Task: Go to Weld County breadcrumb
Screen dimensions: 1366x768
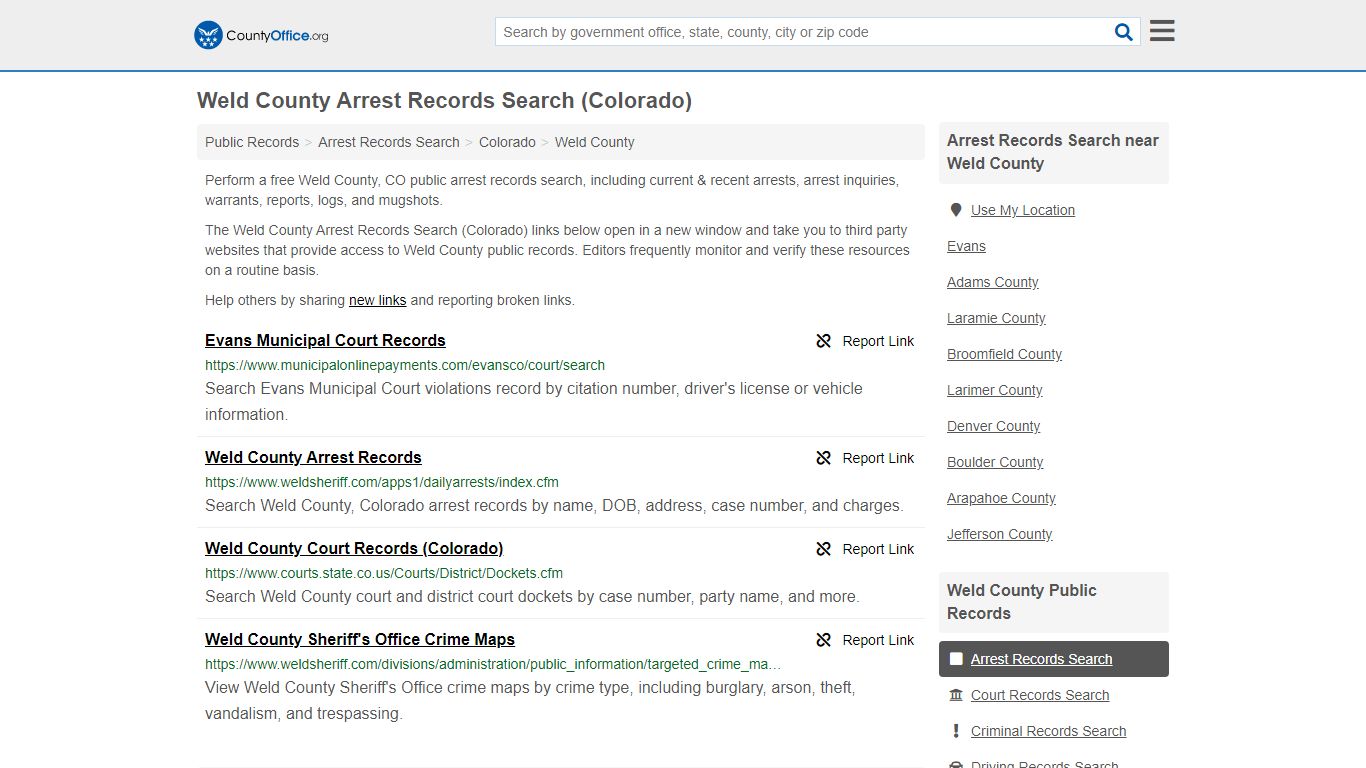Action: point(595,142)
